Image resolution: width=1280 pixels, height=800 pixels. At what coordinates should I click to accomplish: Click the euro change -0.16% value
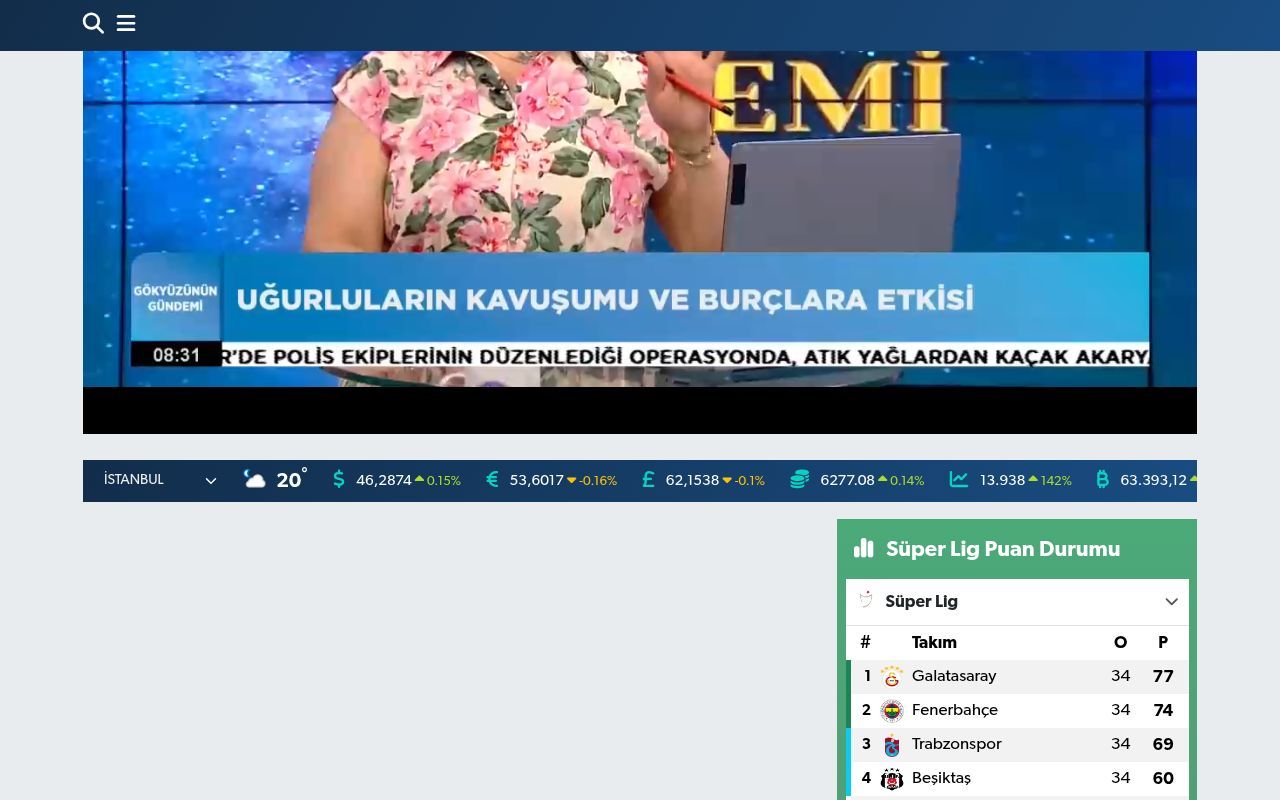click(x=598, y=481)
